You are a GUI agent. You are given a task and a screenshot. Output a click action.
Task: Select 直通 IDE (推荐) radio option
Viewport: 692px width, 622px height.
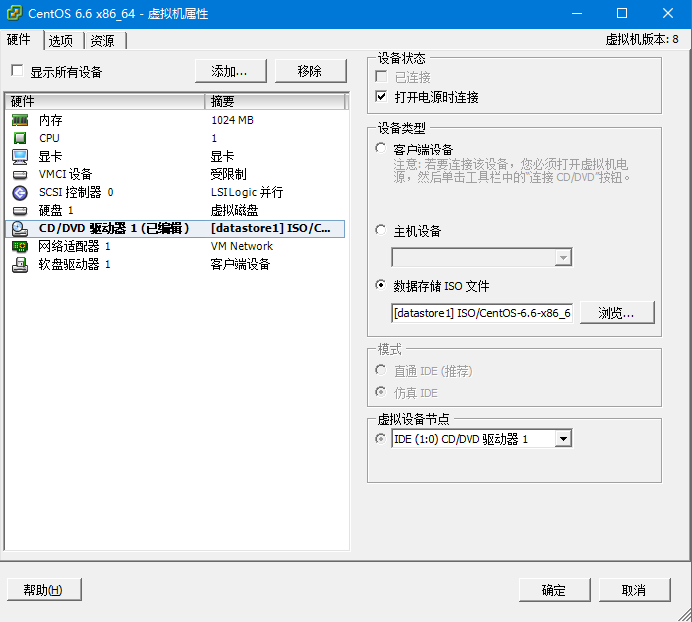pos(381,370)
